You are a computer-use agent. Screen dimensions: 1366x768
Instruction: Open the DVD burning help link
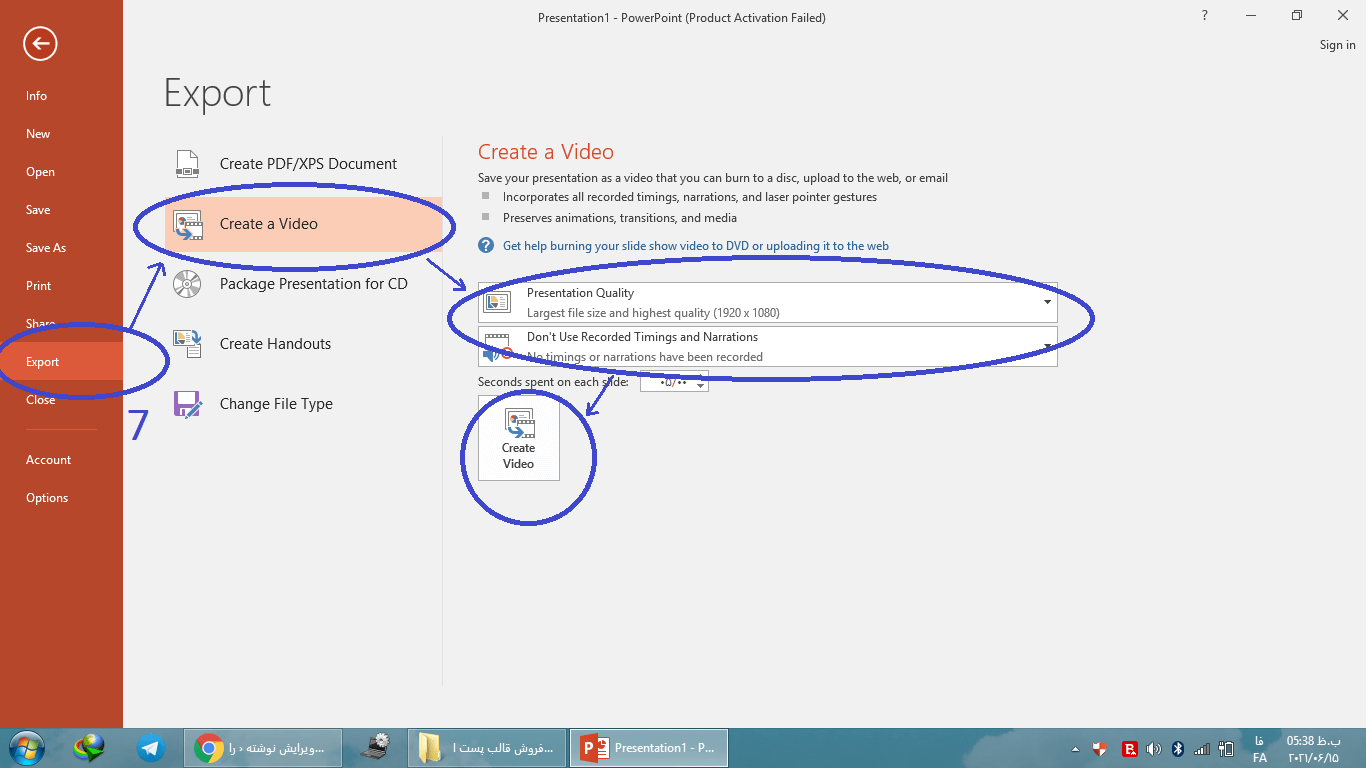(695, 246)
